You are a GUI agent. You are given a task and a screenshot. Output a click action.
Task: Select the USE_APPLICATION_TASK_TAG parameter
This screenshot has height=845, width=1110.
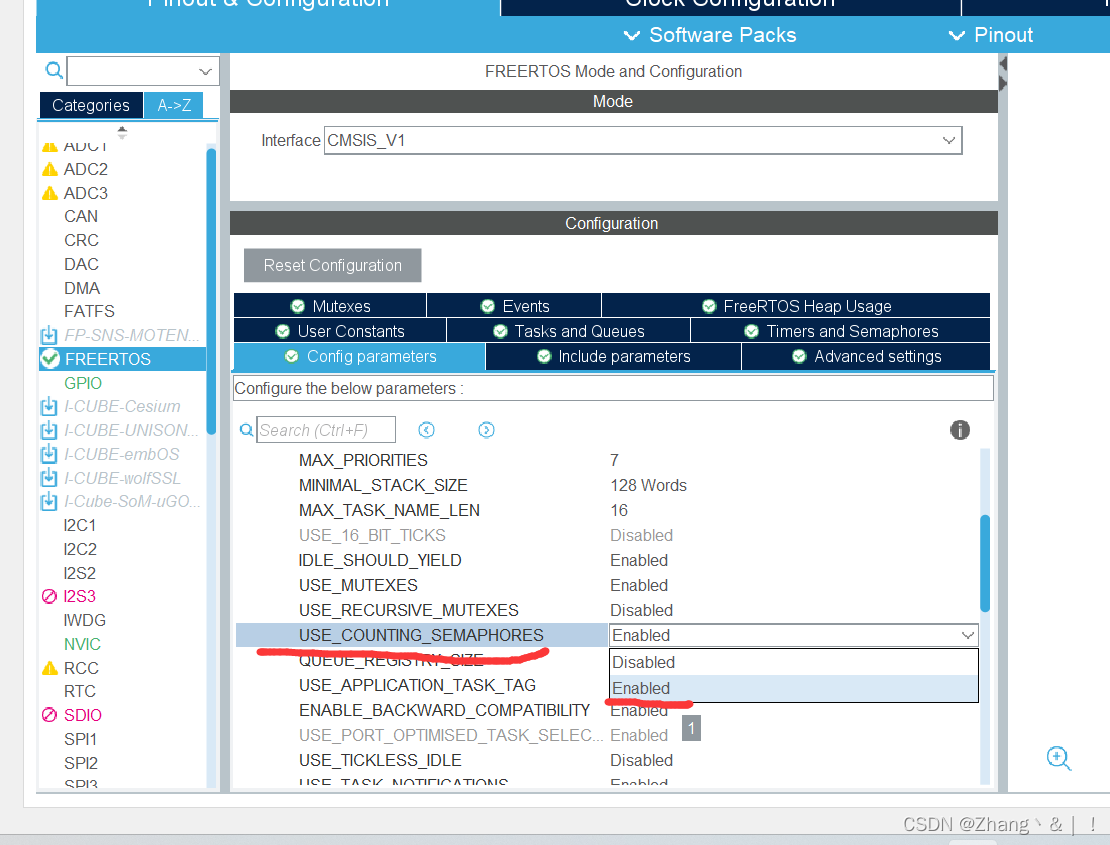[x=417, y=685]
